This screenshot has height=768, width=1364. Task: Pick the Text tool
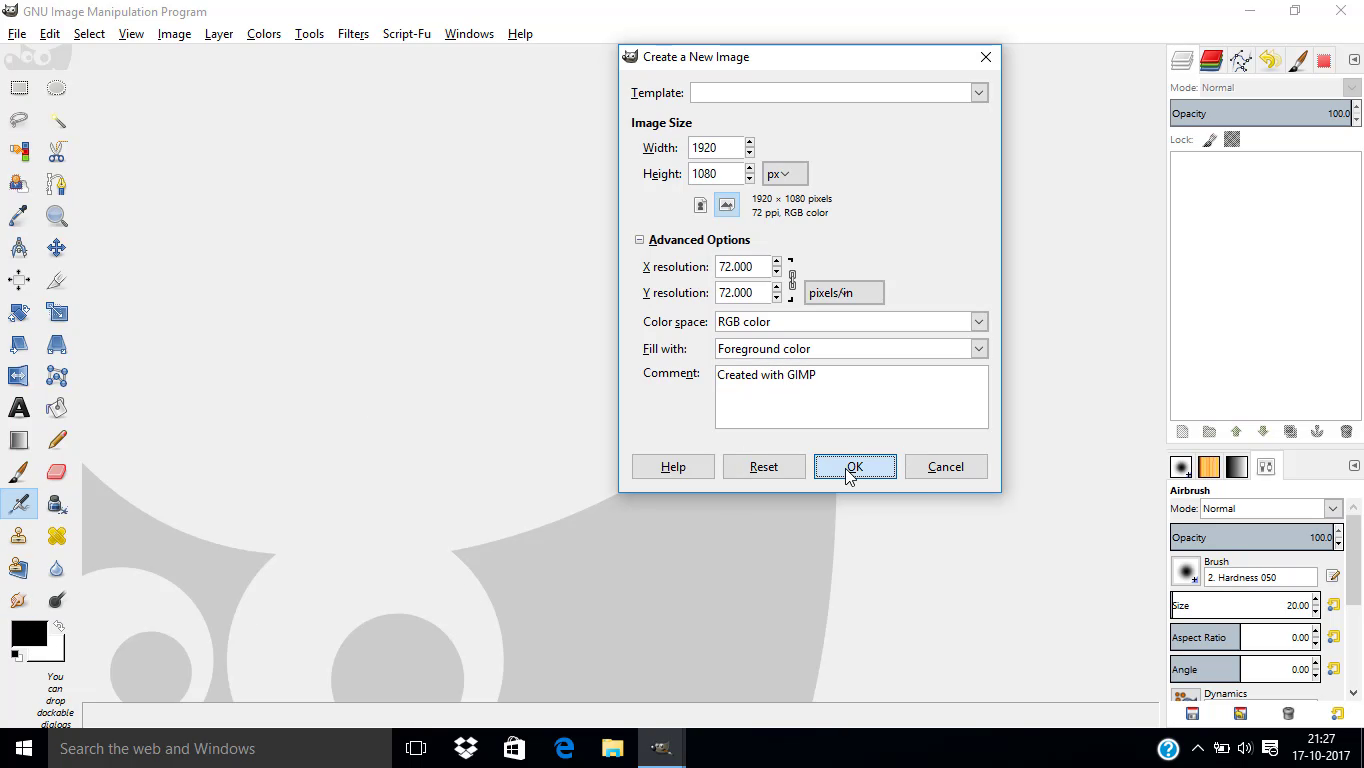tap(19, 408)
